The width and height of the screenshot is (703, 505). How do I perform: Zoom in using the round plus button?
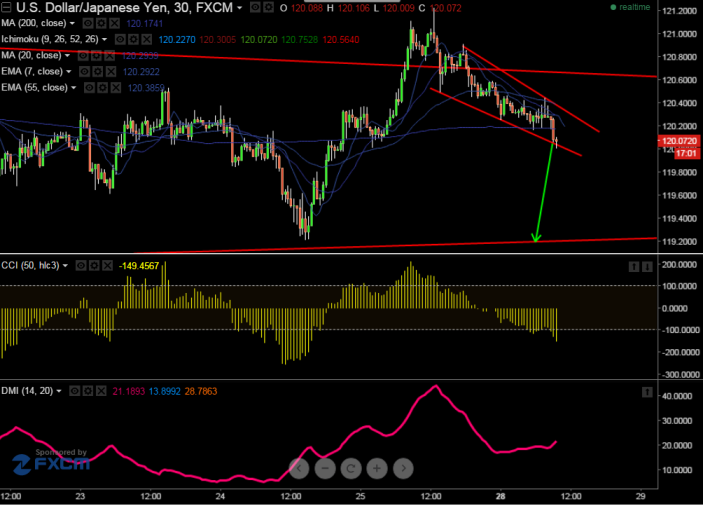click(x=377, y=469)
